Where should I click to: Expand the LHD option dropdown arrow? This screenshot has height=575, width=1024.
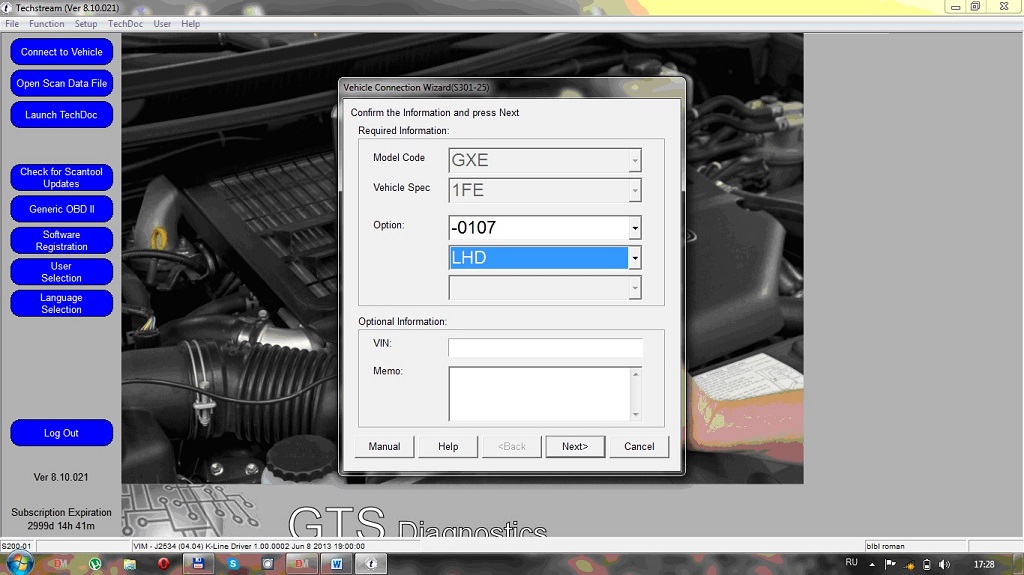635,257
